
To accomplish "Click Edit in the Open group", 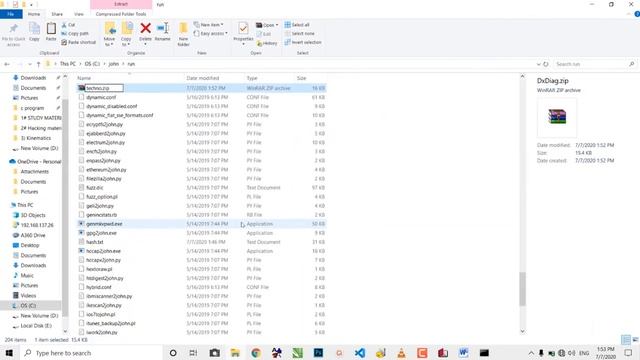I will pyautogui.click(x=264, y=34).
